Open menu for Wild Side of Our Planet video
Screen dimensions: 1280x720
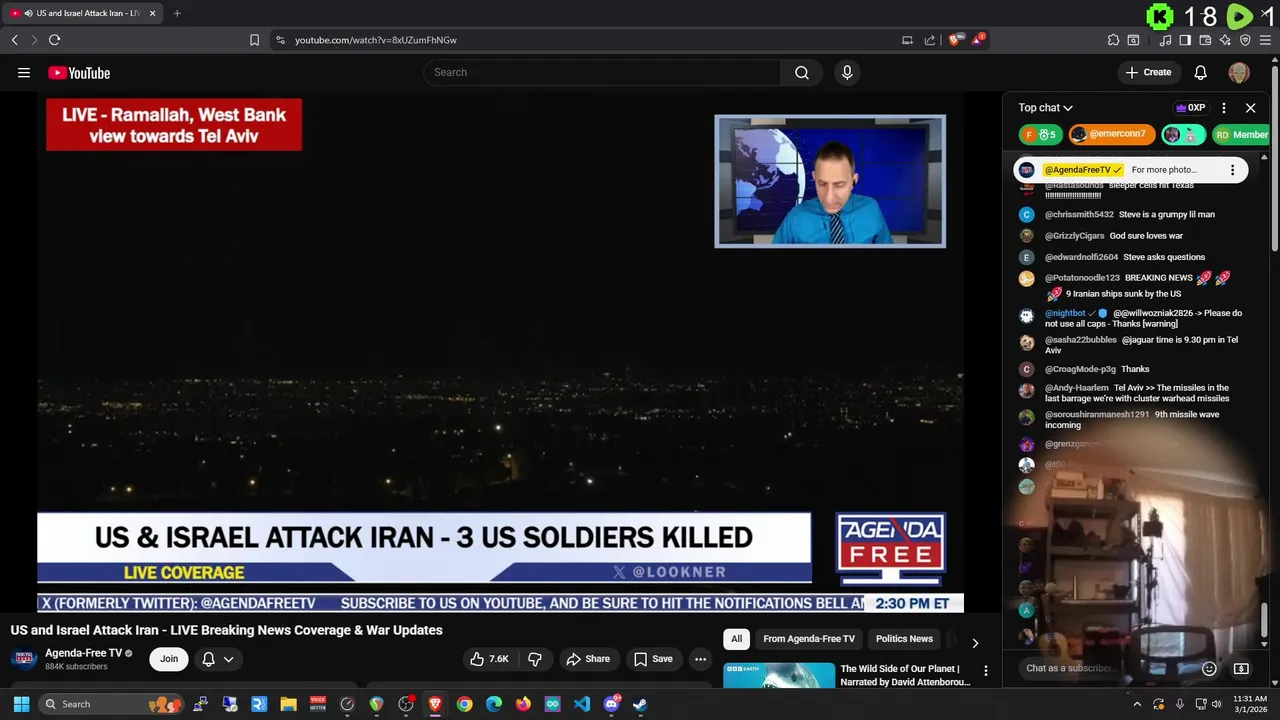pyautogui.click(x=985, y=671)
